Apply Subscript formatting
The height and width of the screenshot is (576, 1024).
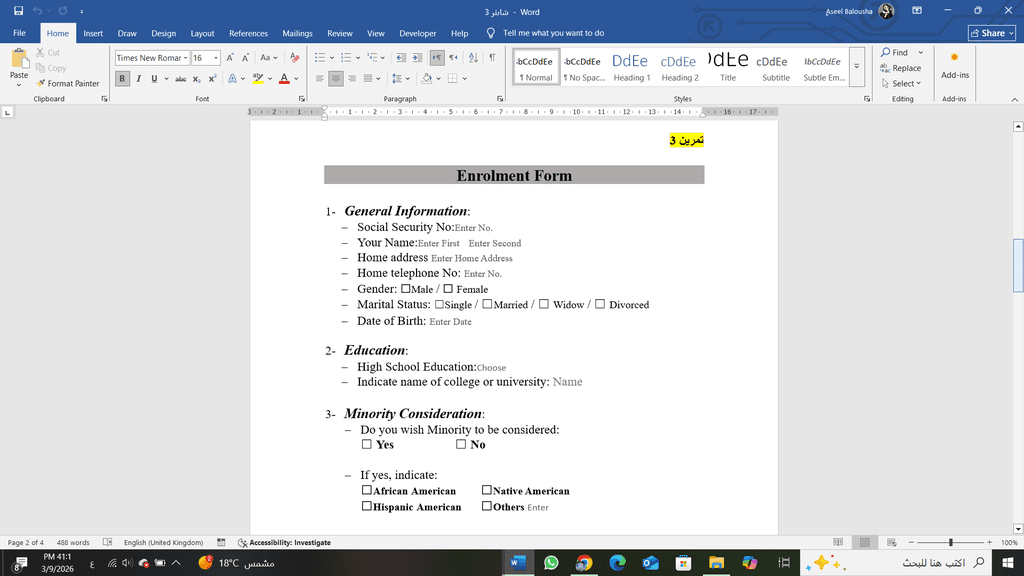click(197, 78)
